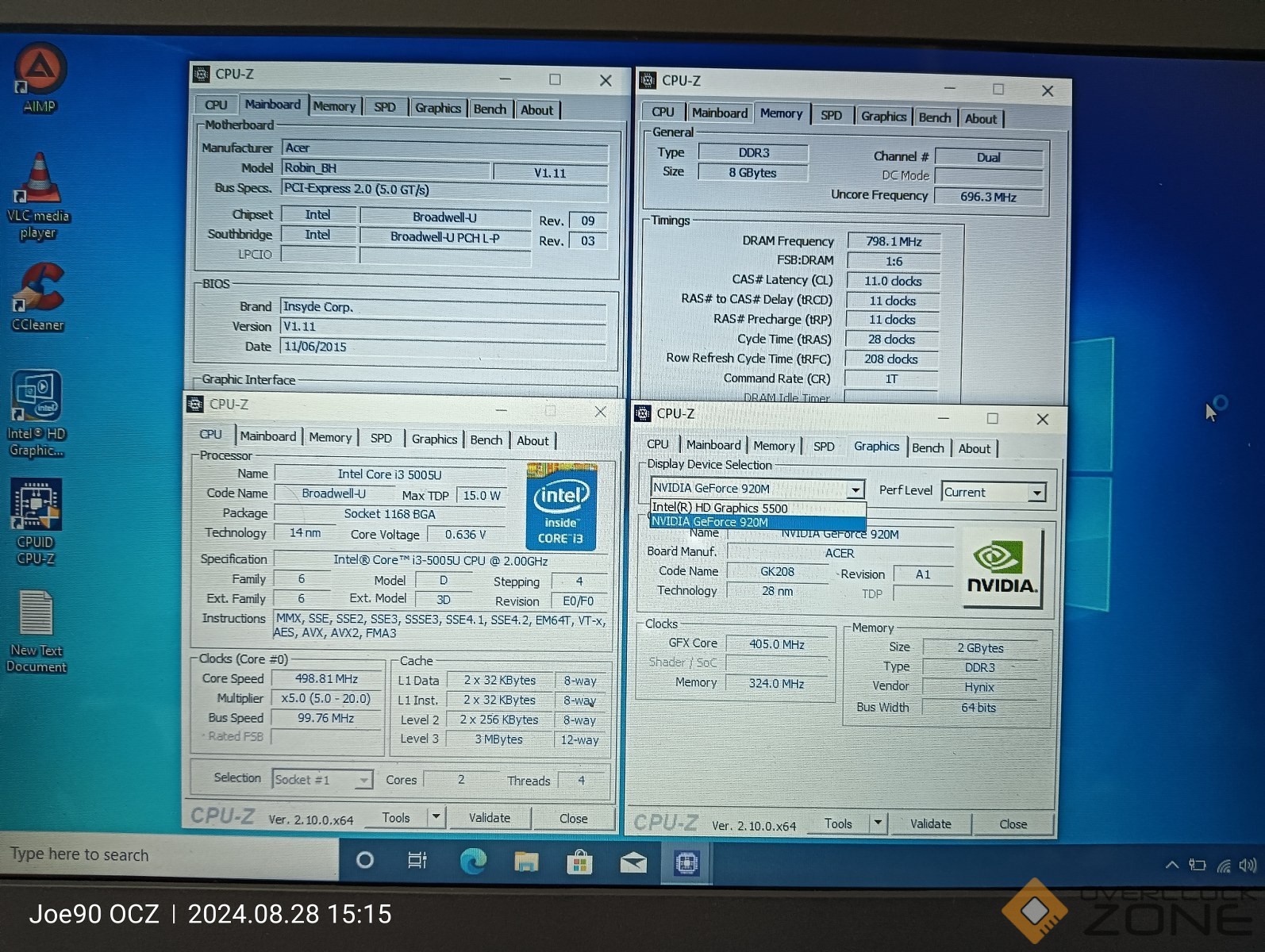Click Close button in CPU window
1265x952 pixels.
[573, 819]
